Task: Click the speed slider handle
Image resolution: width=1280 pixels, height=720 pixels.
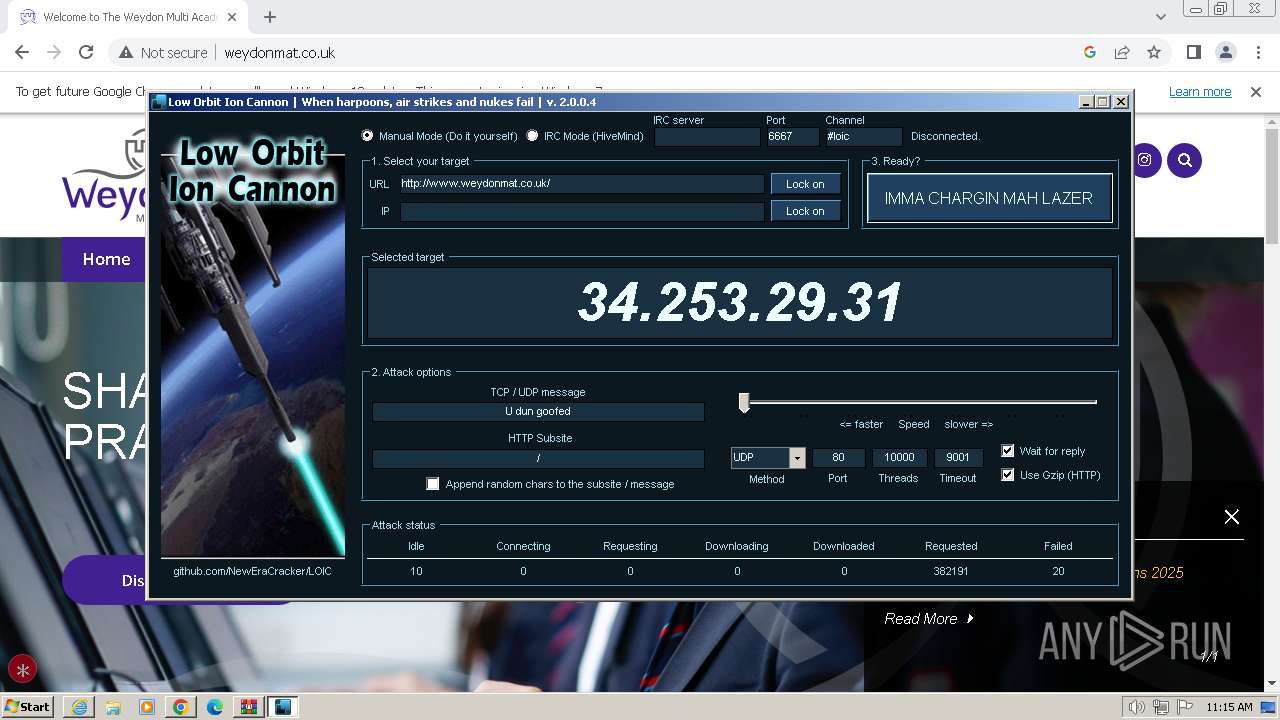Action: [x=744, y=402]
